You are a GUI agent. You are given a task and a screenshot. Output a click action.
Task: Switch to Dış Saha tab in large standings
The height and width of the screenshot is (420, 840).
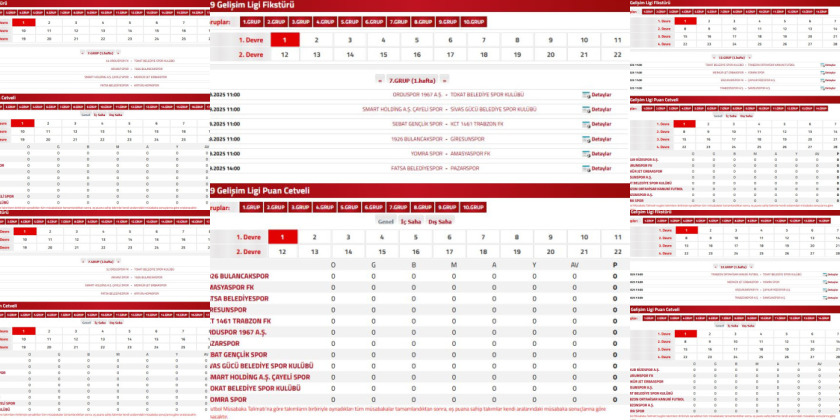coord(440,221)
